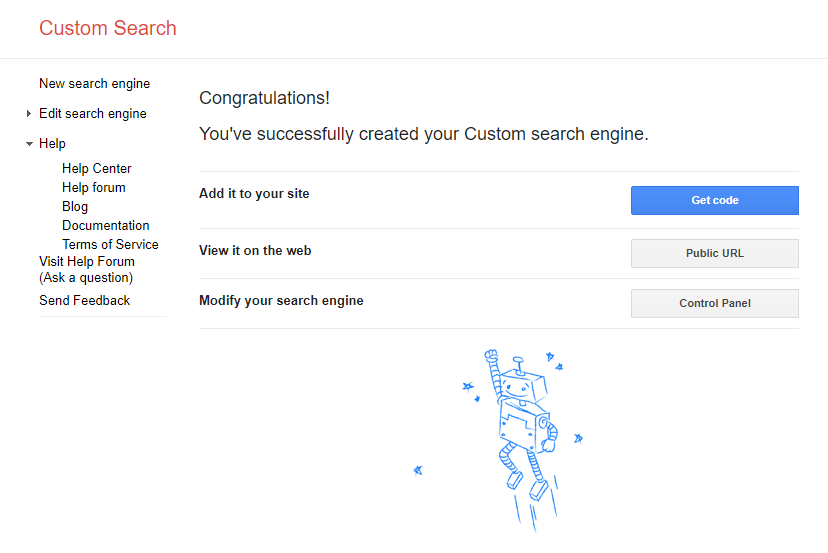
Task: Click the Congratulations! heading text
Action: 264,98
